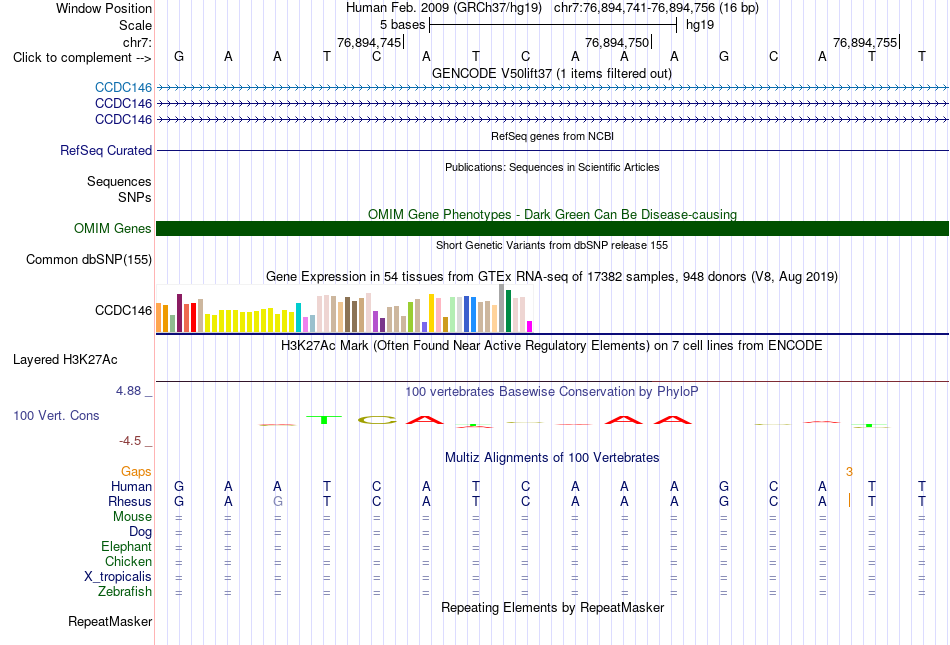Select the Dog alignment row label
The height and width of the screenshot is (645, 950).
pyautogui.click(x=141, y=531)
